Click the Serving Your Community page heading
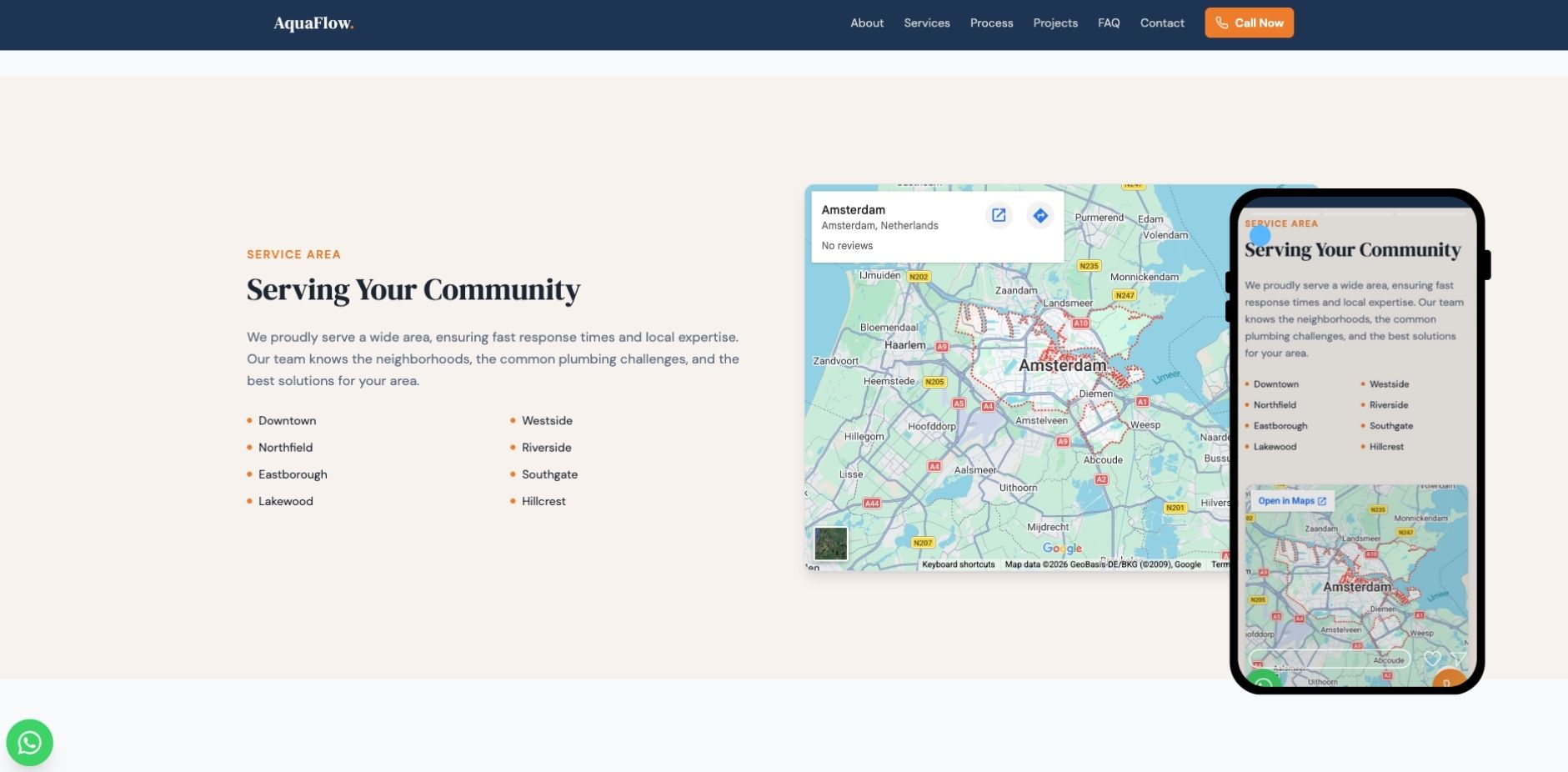The width and height of the screenshot is (1568, 772). [413, 289]
